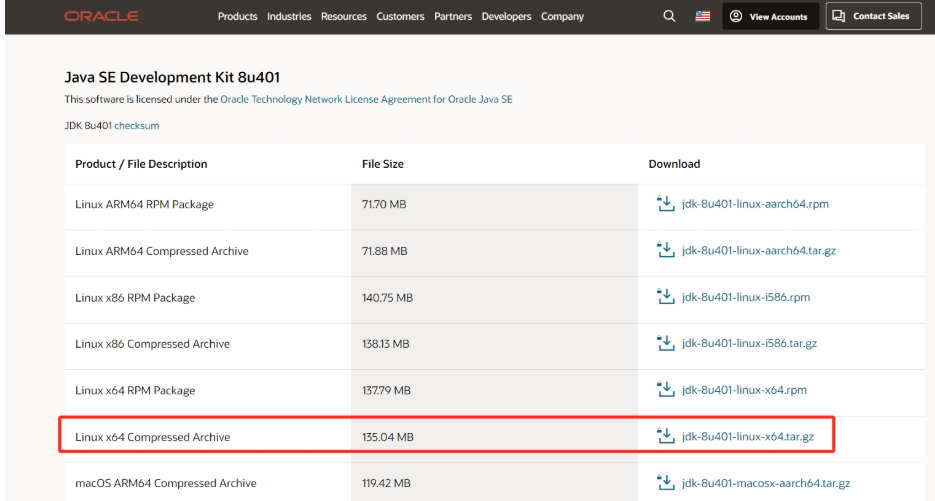Select the Linux x86 RPM Package description
Screen dimensions: 935x501
tap(135, 298)
